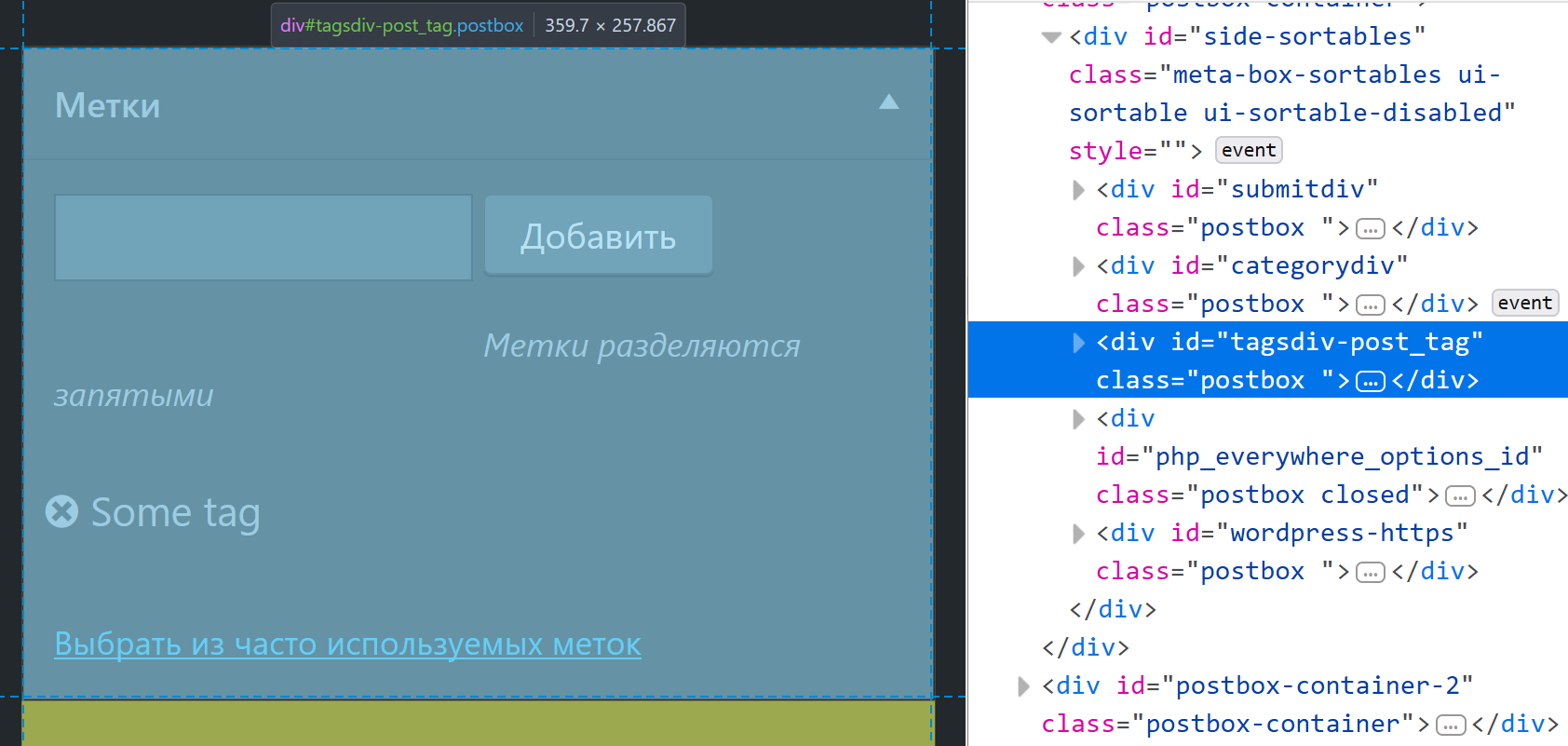
Task: Click the div#tagsdiv-post_tag.postbox tooltip label
Action: (401, 25)
